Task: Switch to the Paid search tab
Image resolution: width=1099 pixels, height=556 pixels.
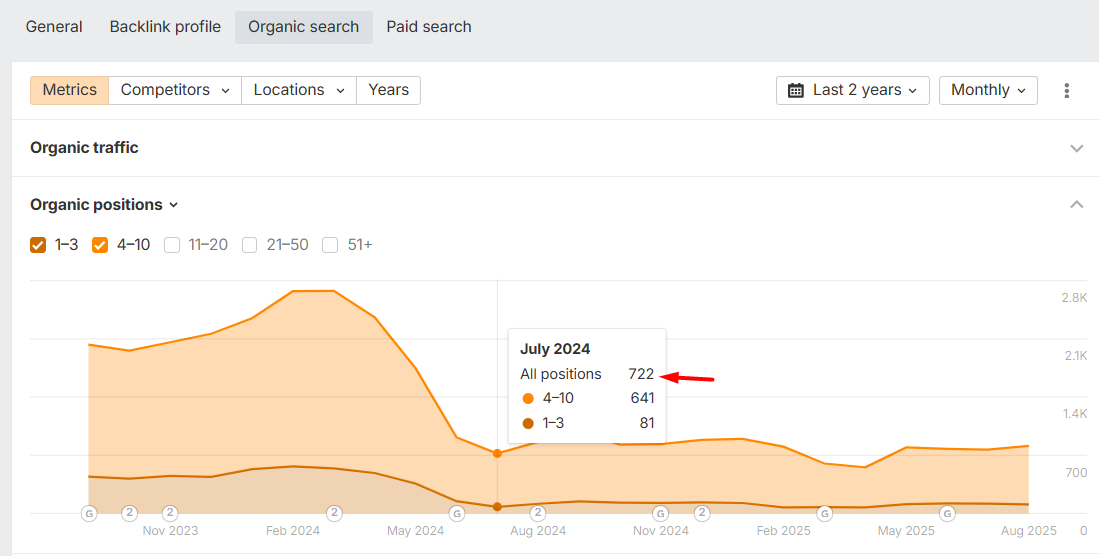Action: [x=429, y=27]
